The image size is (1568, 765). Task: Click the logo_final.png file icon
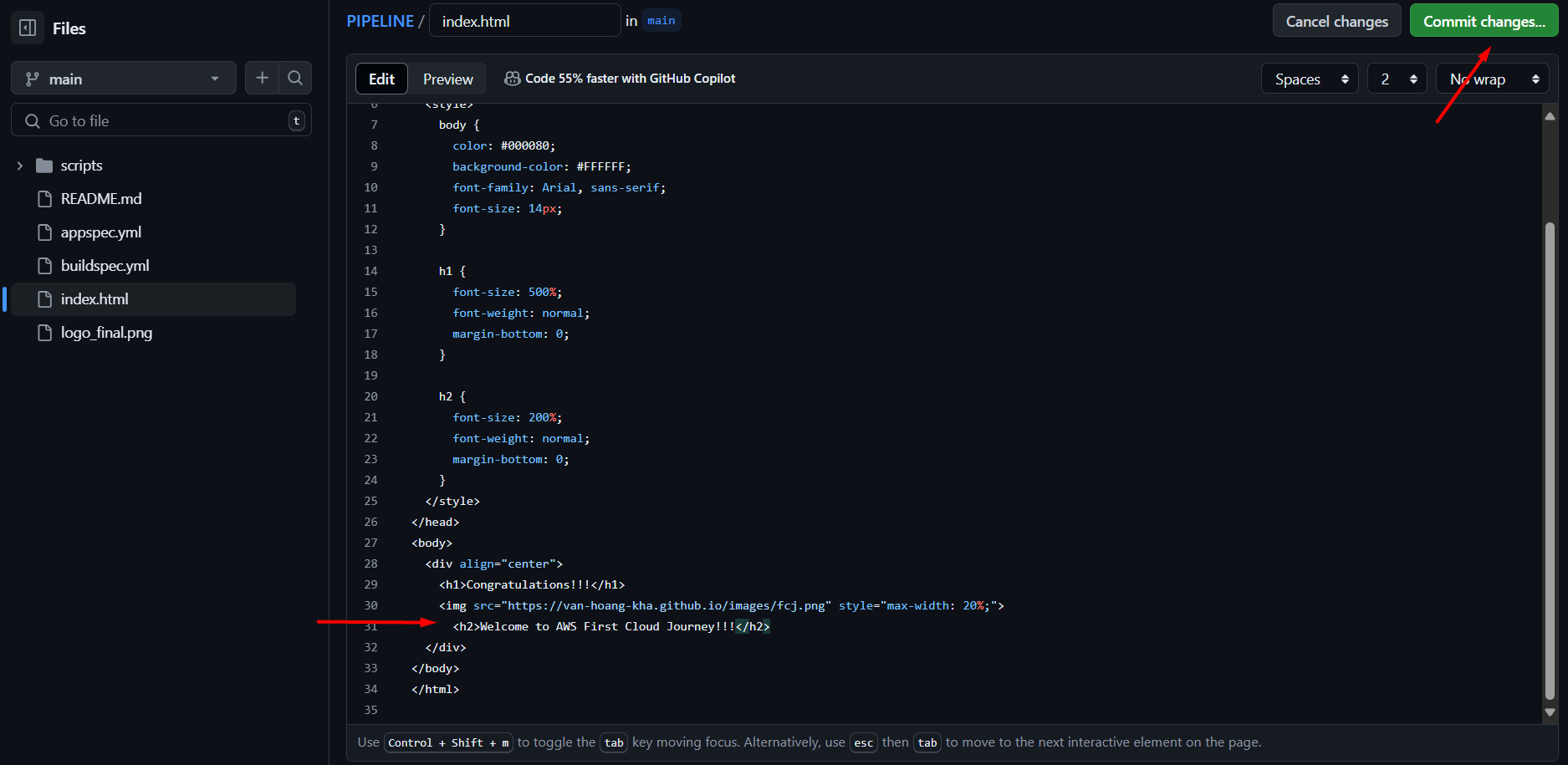coord(45,333)
